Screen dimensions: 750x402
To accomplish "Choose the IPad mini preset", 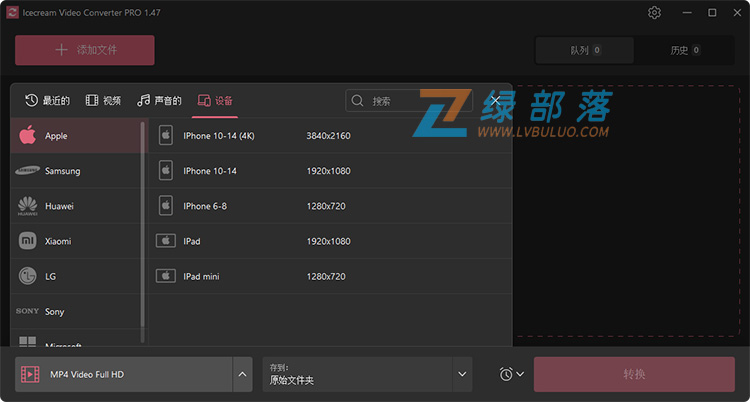I will click(x=330, y=276).
